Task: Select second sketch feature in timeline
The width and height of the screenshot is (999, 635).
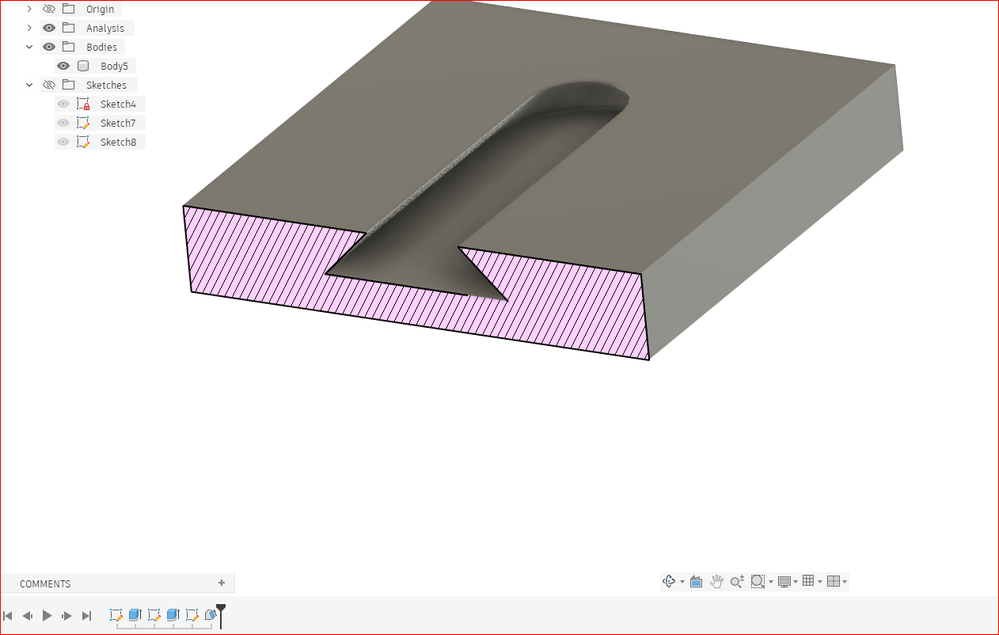Action: click(154, 615)
